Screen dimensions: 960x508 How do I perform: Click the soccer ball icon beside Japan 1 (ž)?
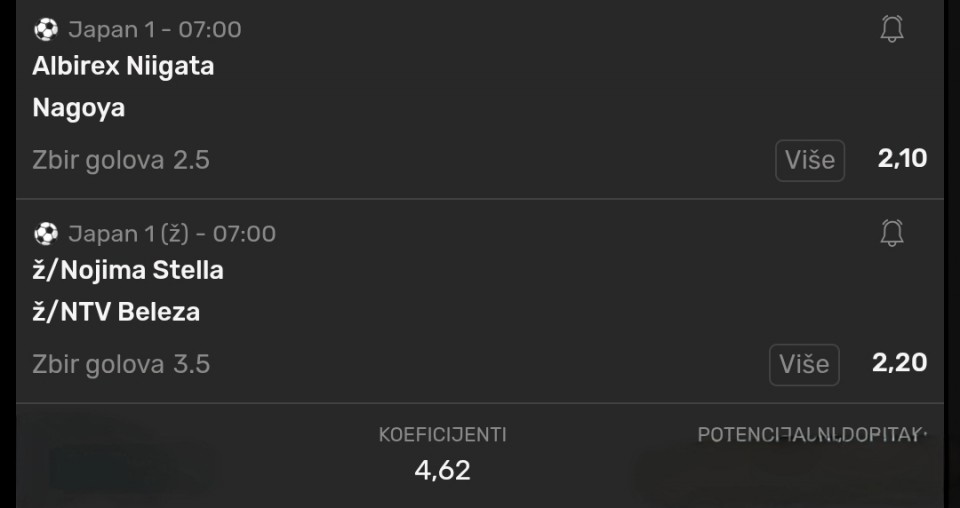(46, 234)
